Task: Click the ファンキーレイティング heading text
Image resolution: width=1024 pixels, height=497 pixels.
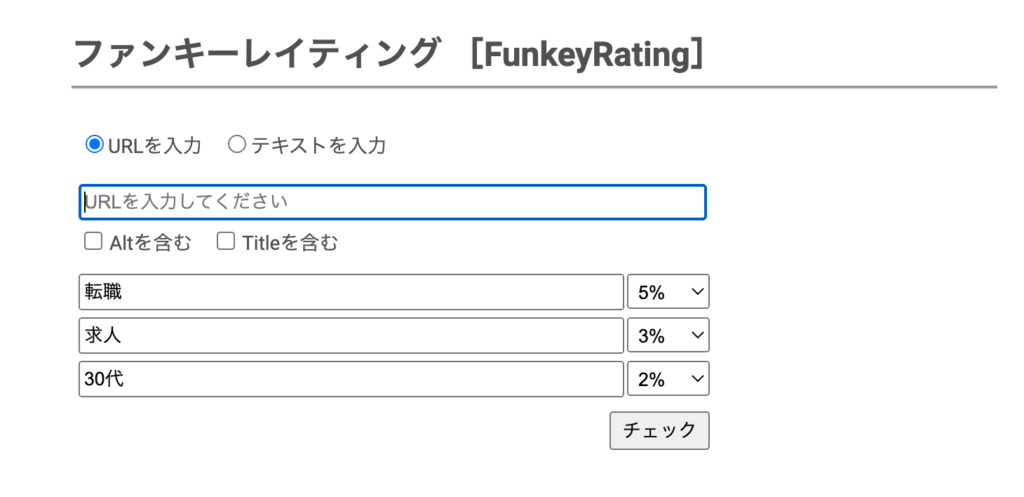Action: click(x=257, y=54)
